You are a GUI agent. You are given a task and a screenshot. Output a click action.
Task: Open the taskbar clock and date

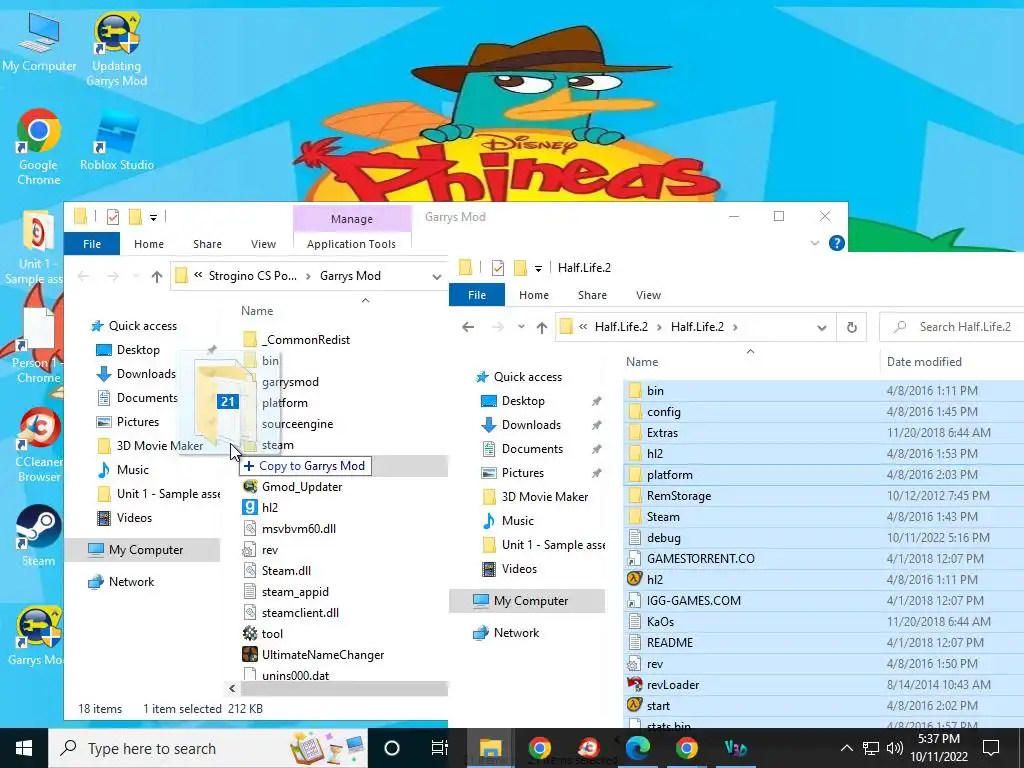[939, 748]
